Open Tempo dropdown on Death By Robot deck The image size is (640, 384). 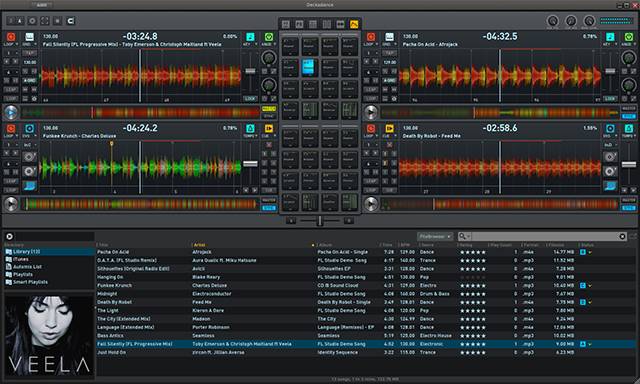pyautogui.click(x=629, y=136)
